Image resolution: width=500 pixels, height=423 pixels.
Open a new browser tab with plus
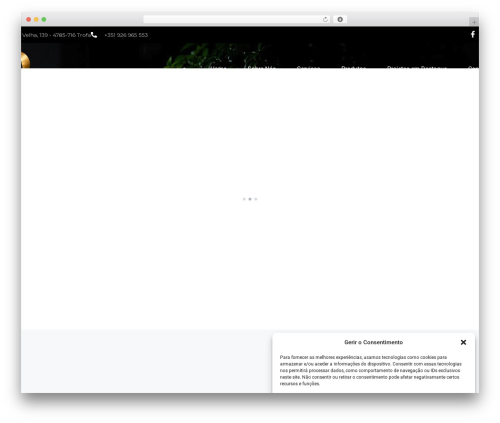pos(474,22)
